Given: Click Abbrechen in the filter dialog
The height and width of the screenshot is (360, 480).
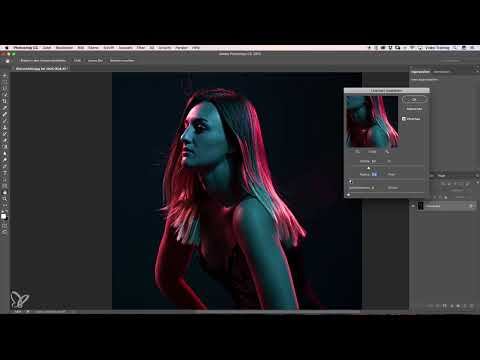Looking at the screenshot, I should pyautogui.click(x=414, y=109).
